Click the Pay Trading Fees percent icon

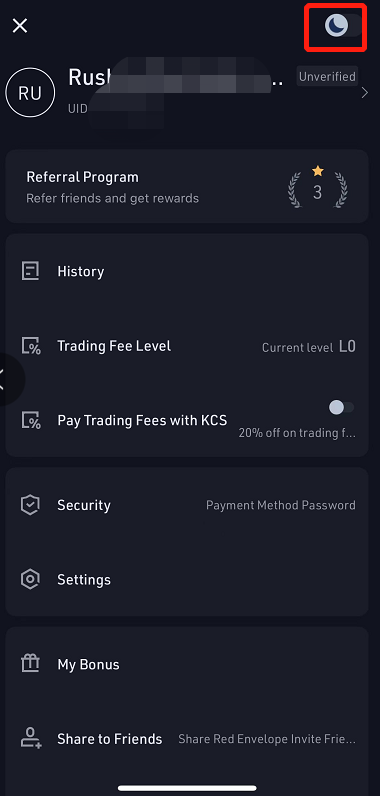[30, 420]
